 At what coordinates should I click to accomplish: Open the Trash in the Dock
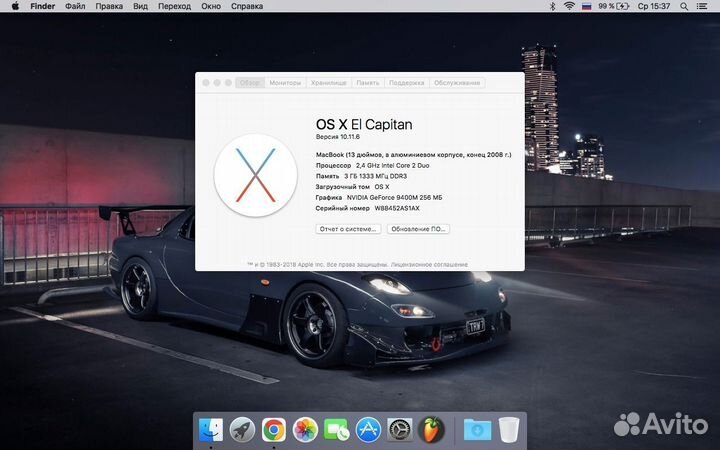tap(509, 430)
